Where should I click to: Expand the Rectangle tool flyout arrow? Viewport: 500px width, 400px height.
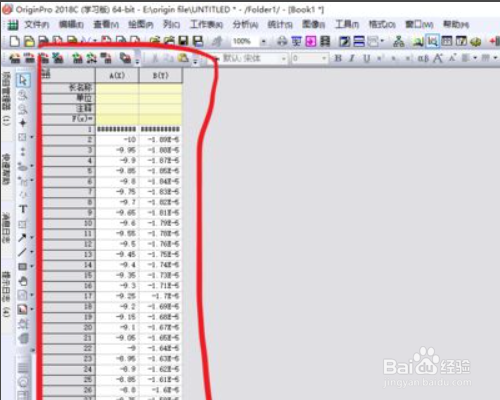coord(32,266)
